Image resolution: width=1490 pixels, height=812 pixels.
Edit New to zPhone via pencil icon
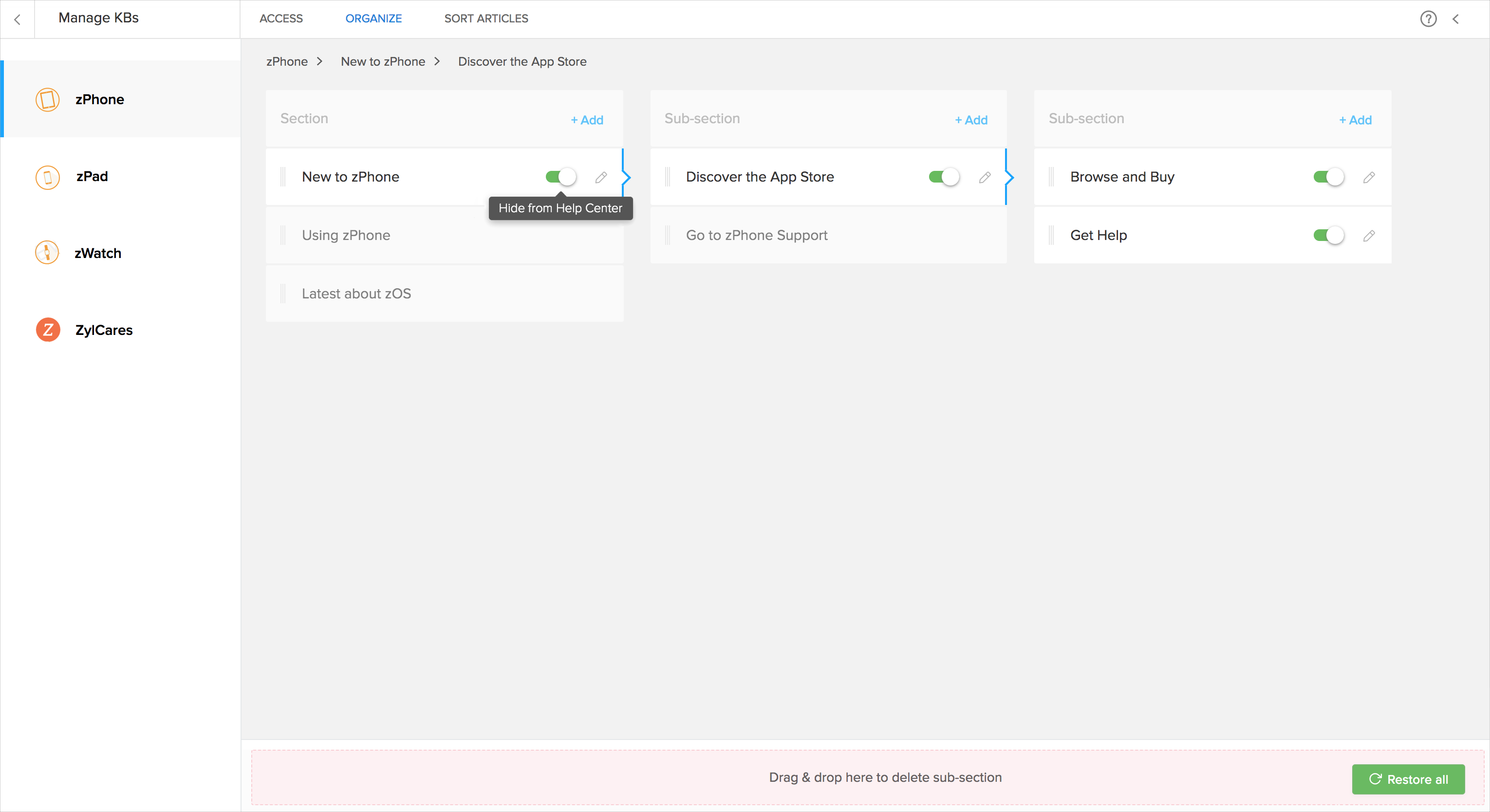pos(601,177)
